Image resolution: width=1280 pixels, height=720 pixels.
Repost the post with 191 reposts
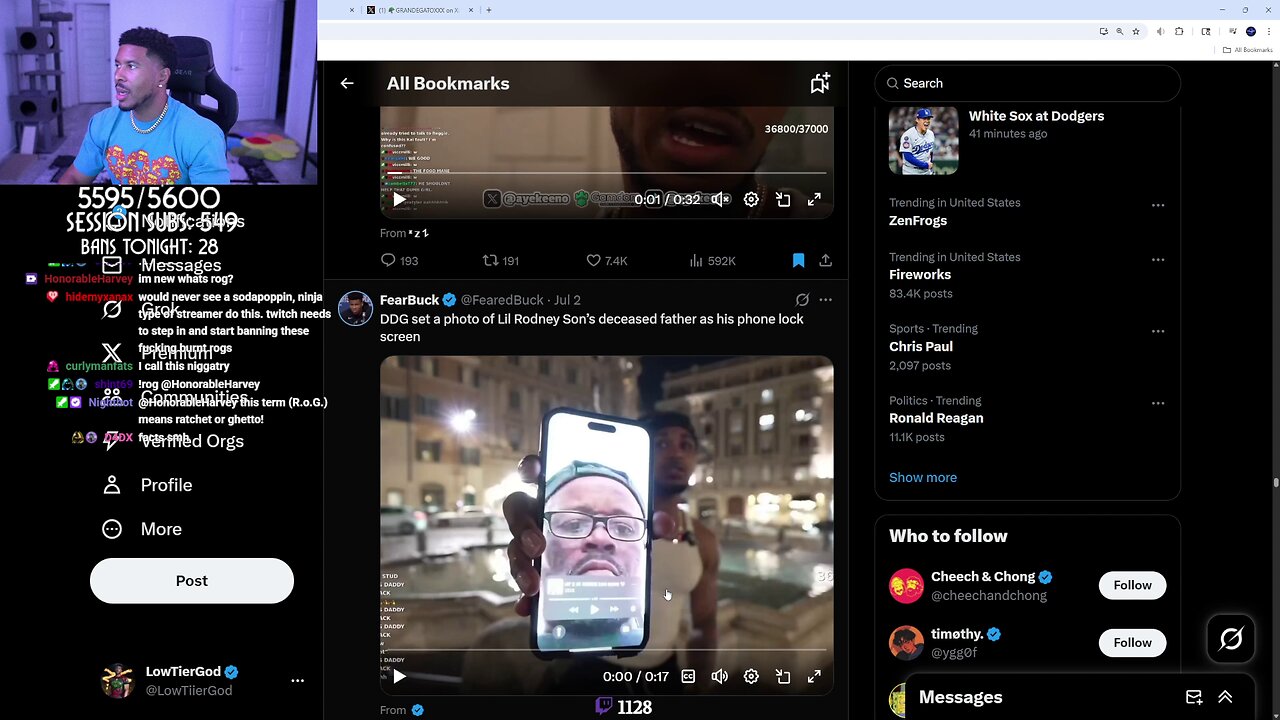pos(501,261)
